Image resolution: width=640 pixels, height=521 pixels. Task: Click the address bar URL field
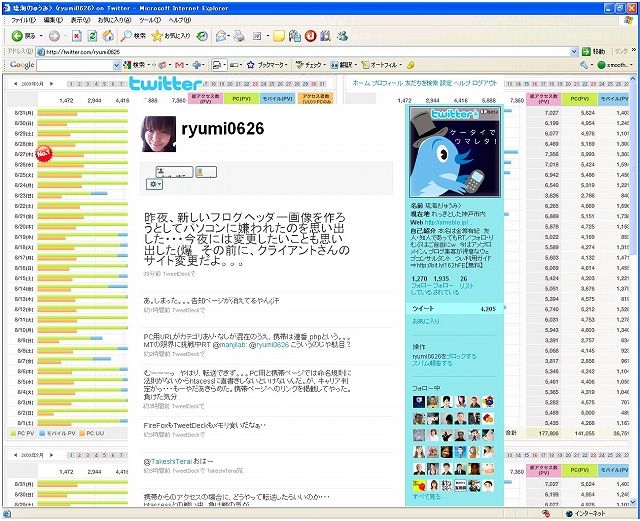pyautogui.click(x=303, y=51)
